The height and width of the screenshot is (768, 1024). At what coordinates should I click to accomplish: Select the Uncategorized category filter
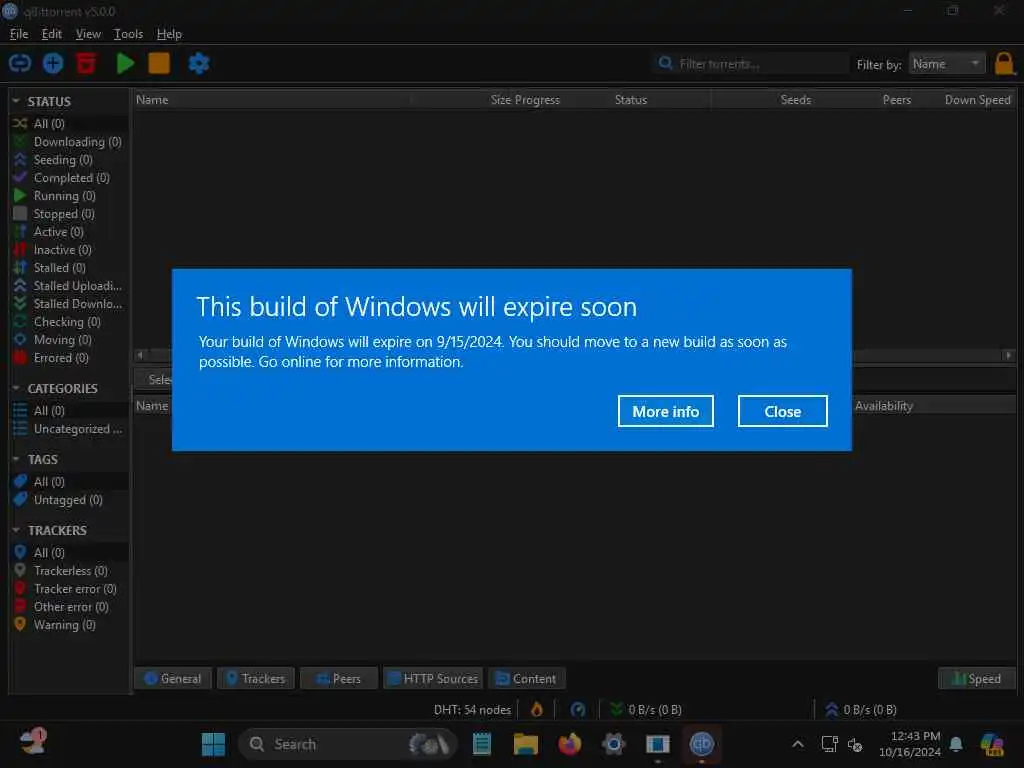click(x=68, y=429)
